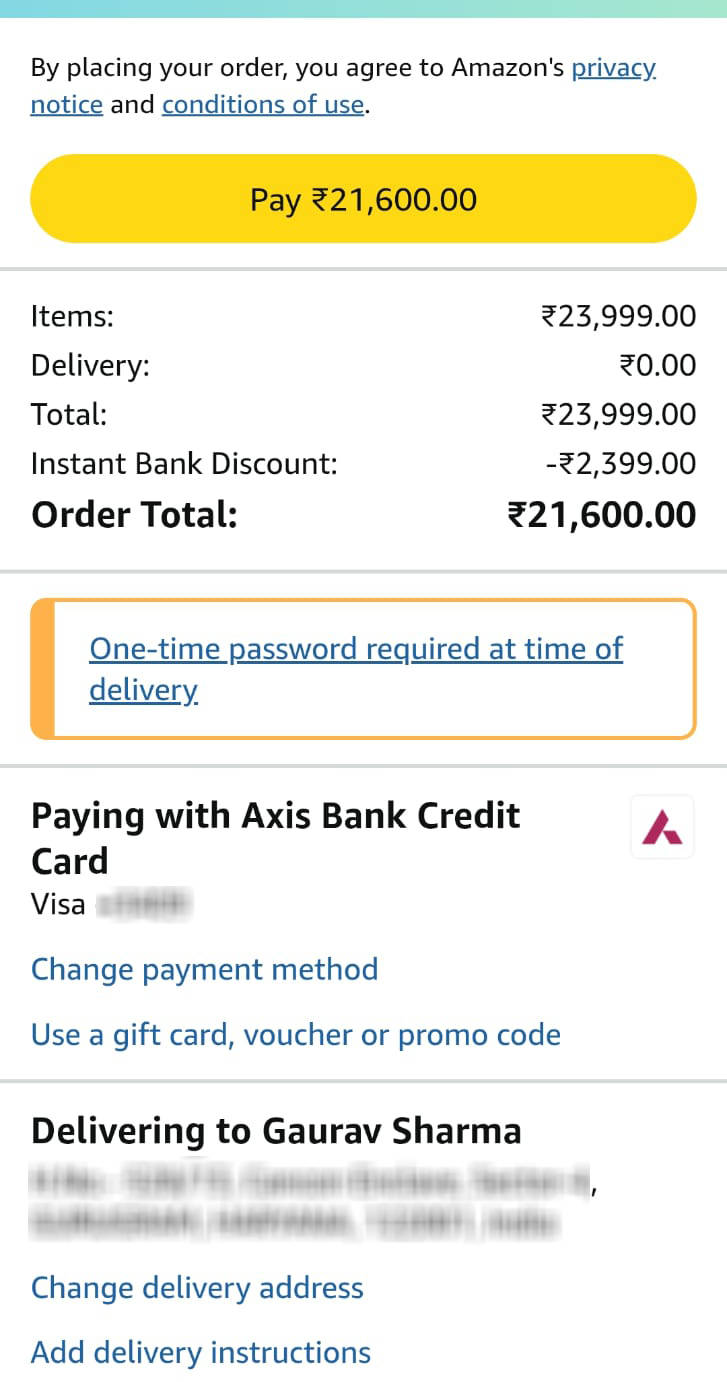Click the Instant Bank Discount label
Image resolution: width=727 pixels, height=1382 pixels.
[x=184, y=464]
